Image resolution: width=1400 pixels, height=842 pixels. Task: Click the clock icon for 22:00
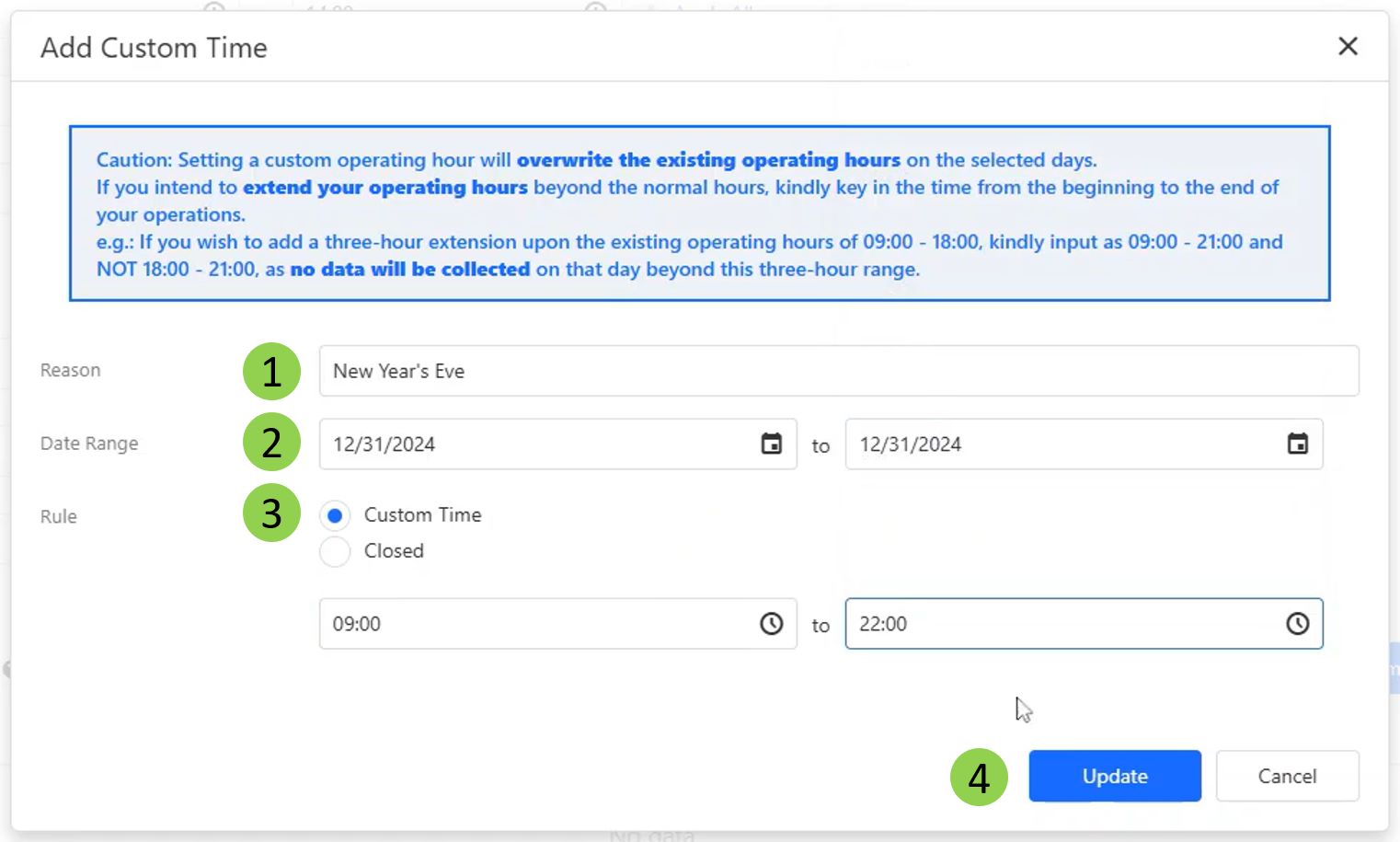pyautogui.click(x=1297, y=624)
